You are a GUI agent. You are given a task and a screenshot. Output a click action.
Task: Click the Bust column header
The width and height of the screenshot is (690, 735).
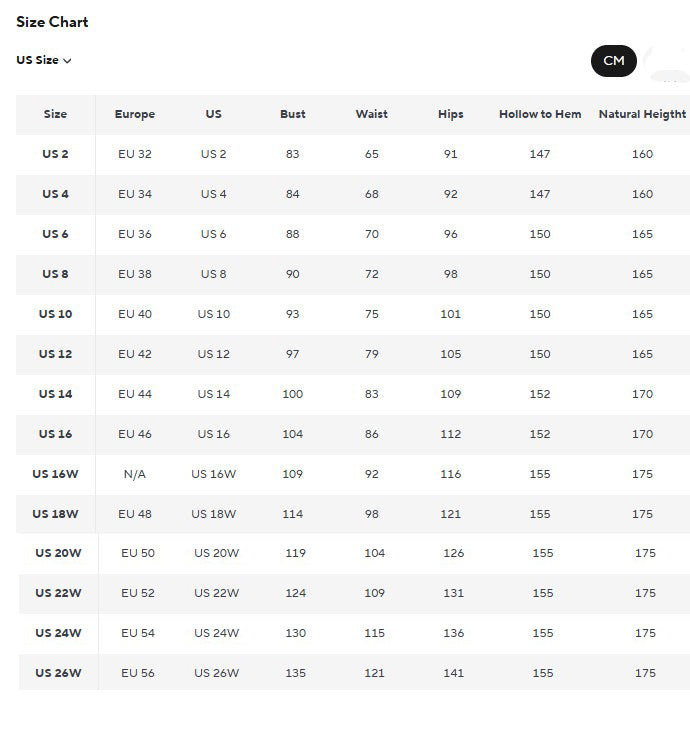pos(293,114)
